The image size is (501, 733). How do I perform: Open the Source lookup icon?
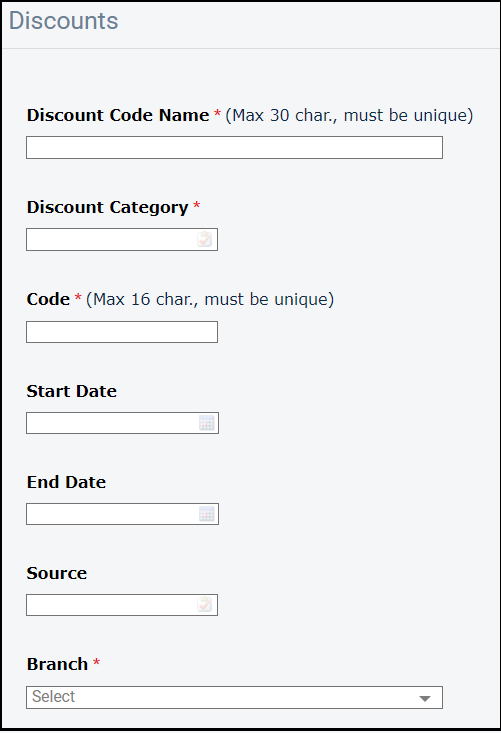tap(204, 604)
